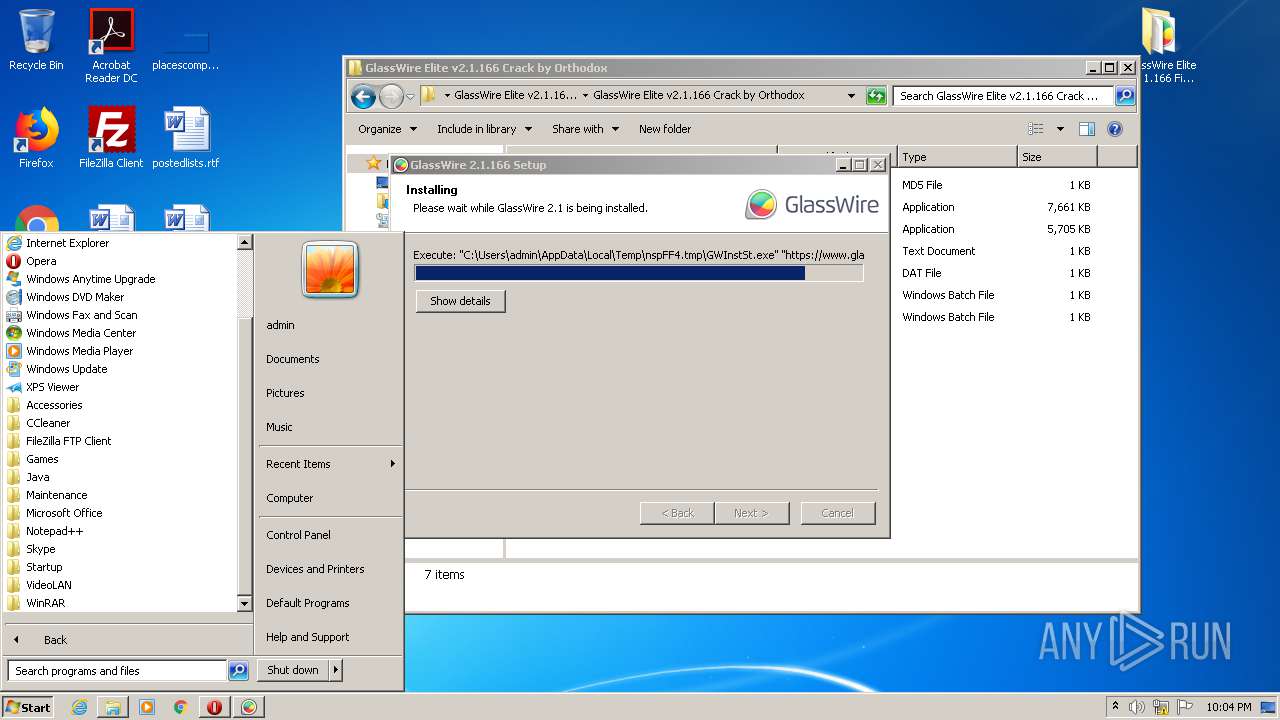This screenshot has width=1280, height=720.
Task: Expand the Notepad++ folder
Action: click(x=54, y=531)
